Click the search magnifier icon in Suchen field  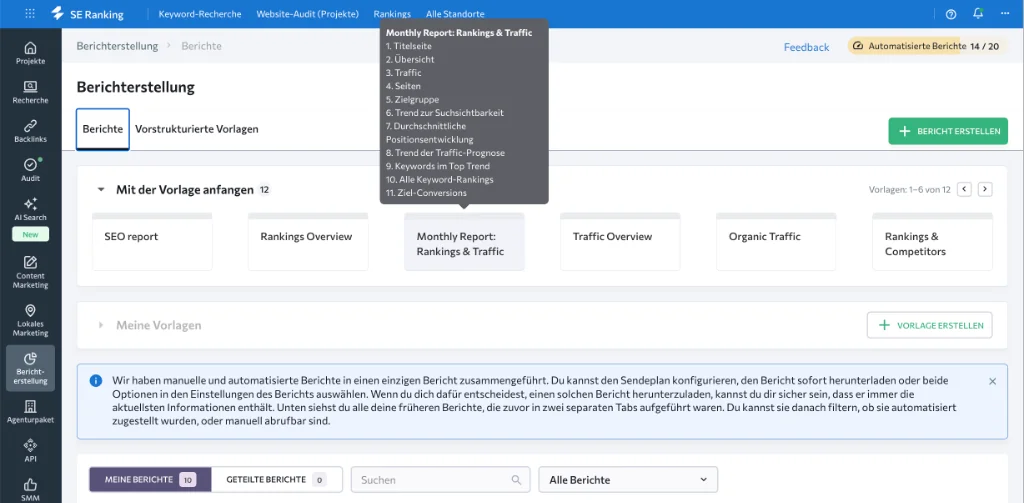click(x=517, y=479)
